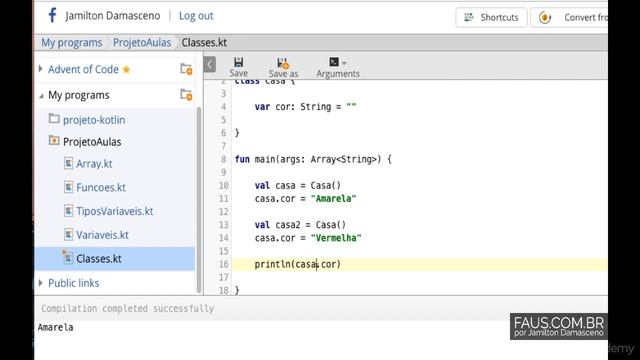Collapse sidebar with left chevron button
The width and height of the screenshot is (640, 360).
tap(209, 64)
